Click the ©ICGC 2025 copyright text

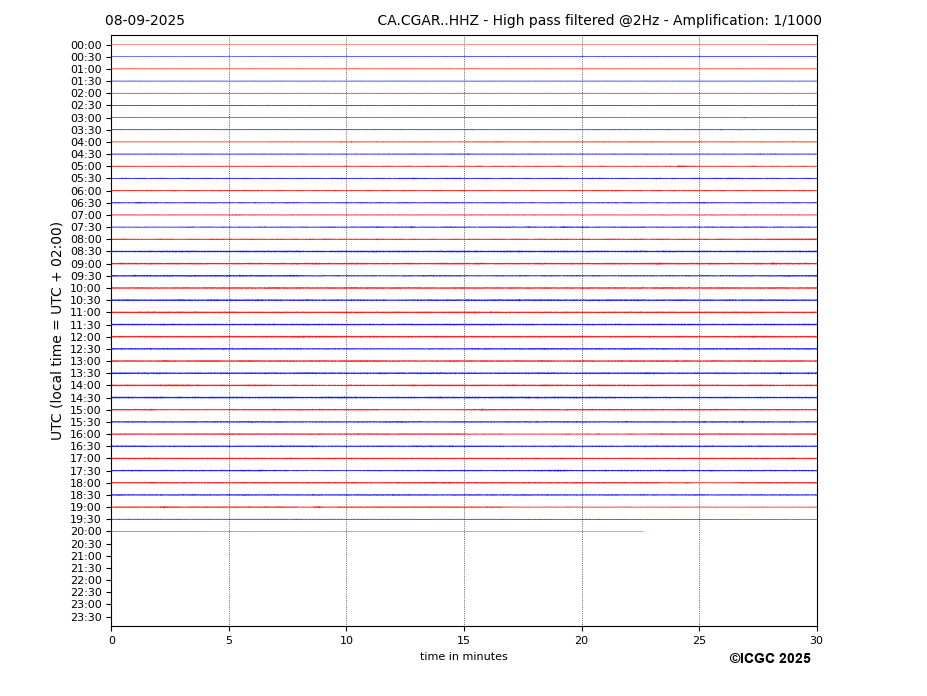pos(770,659)
